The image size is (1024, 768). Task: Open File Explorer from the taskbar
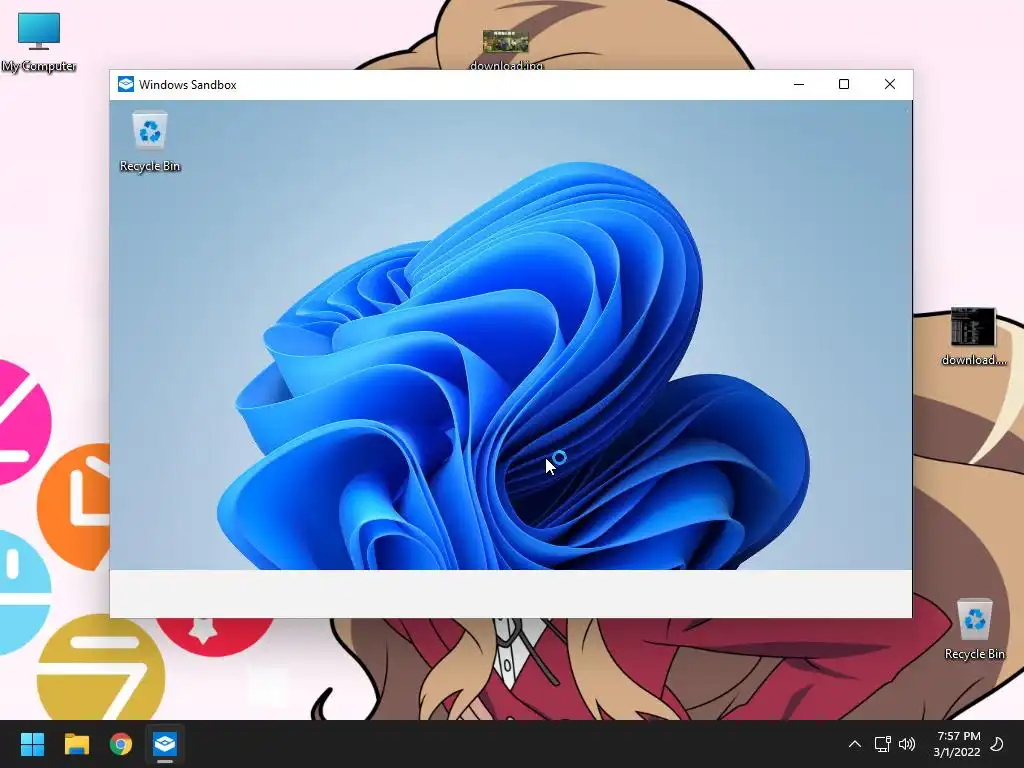tap(76, 744)
